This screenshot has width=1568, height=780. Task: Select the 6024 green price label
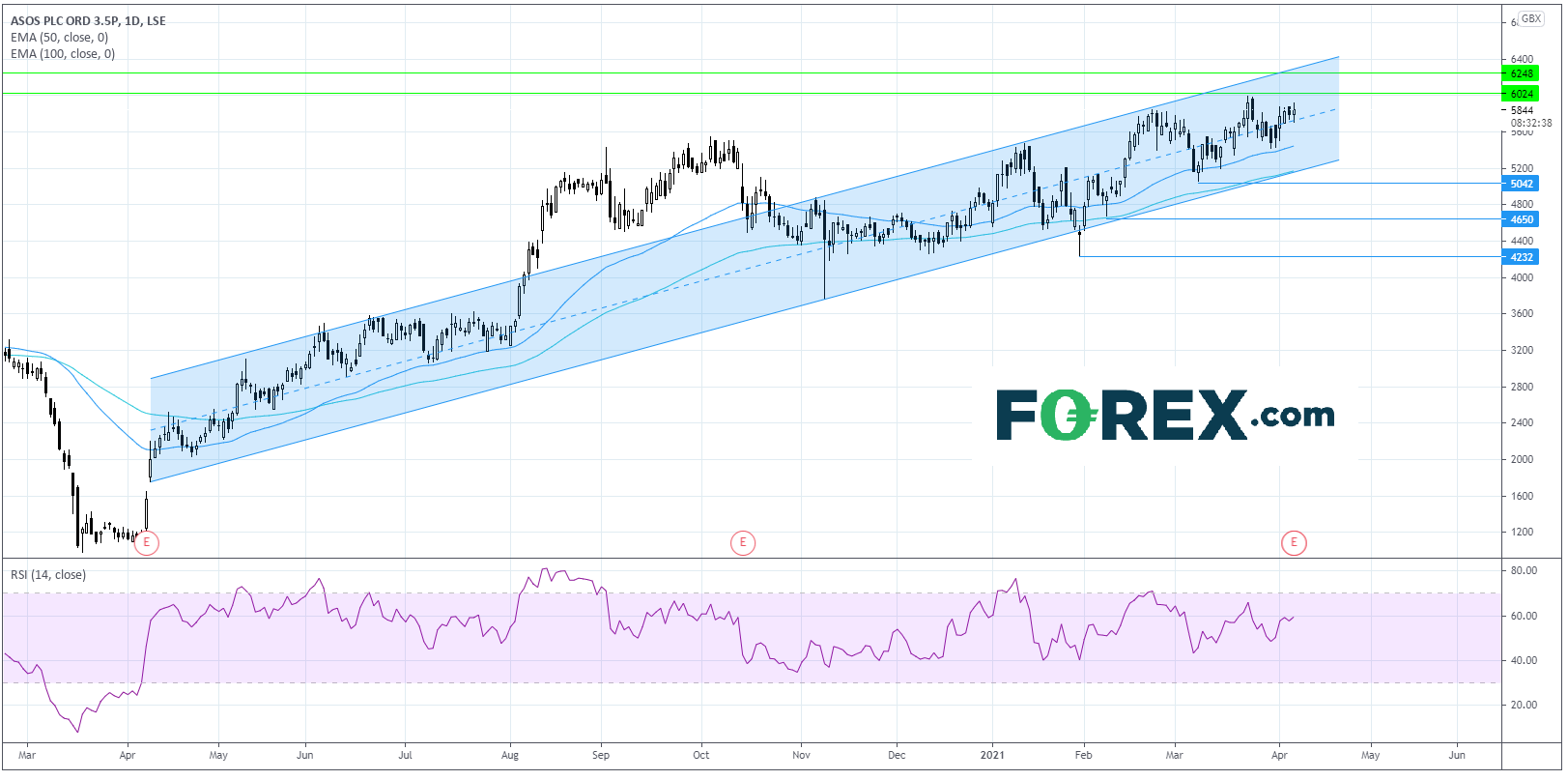tap(1522, 94)
